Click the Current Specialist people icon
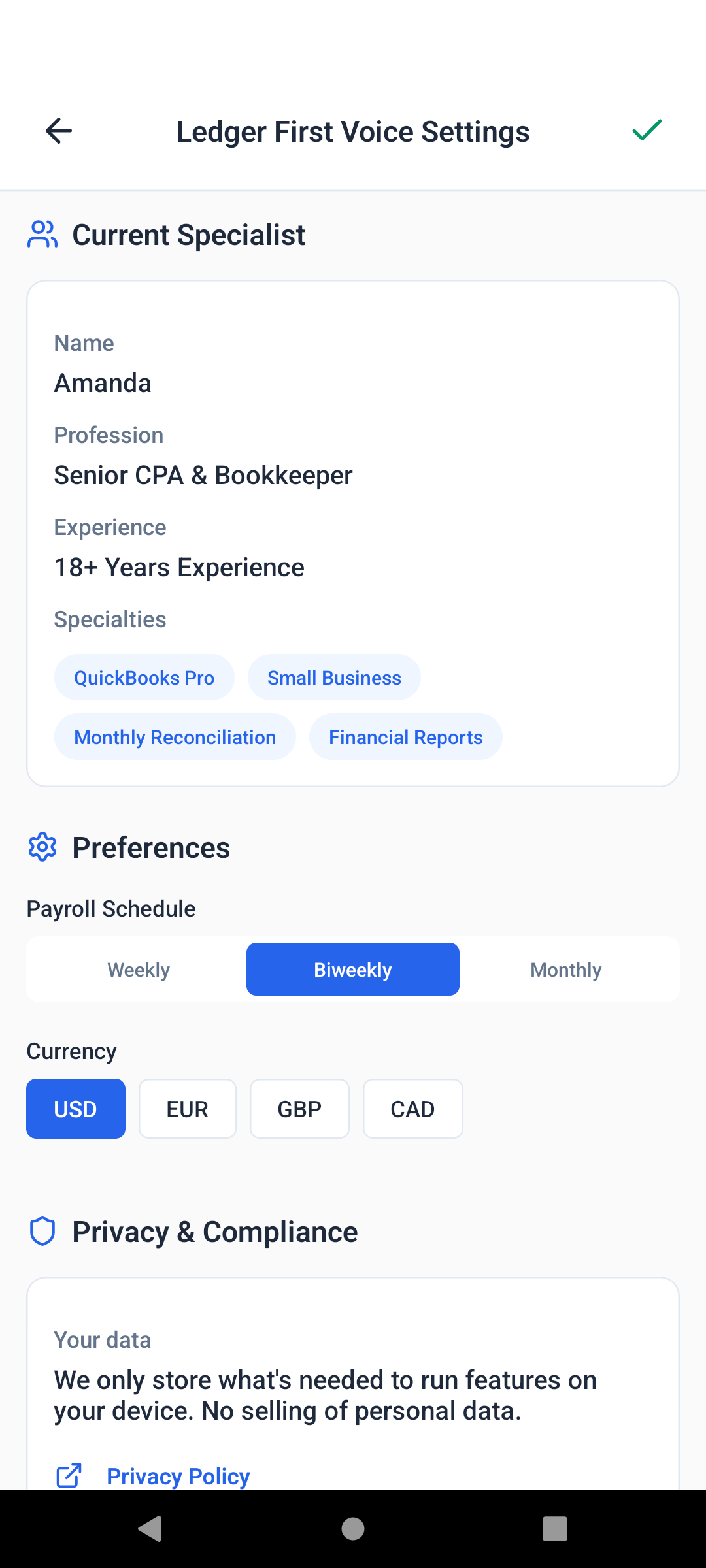The image size is (706, 1568). (x=42, y=235)
